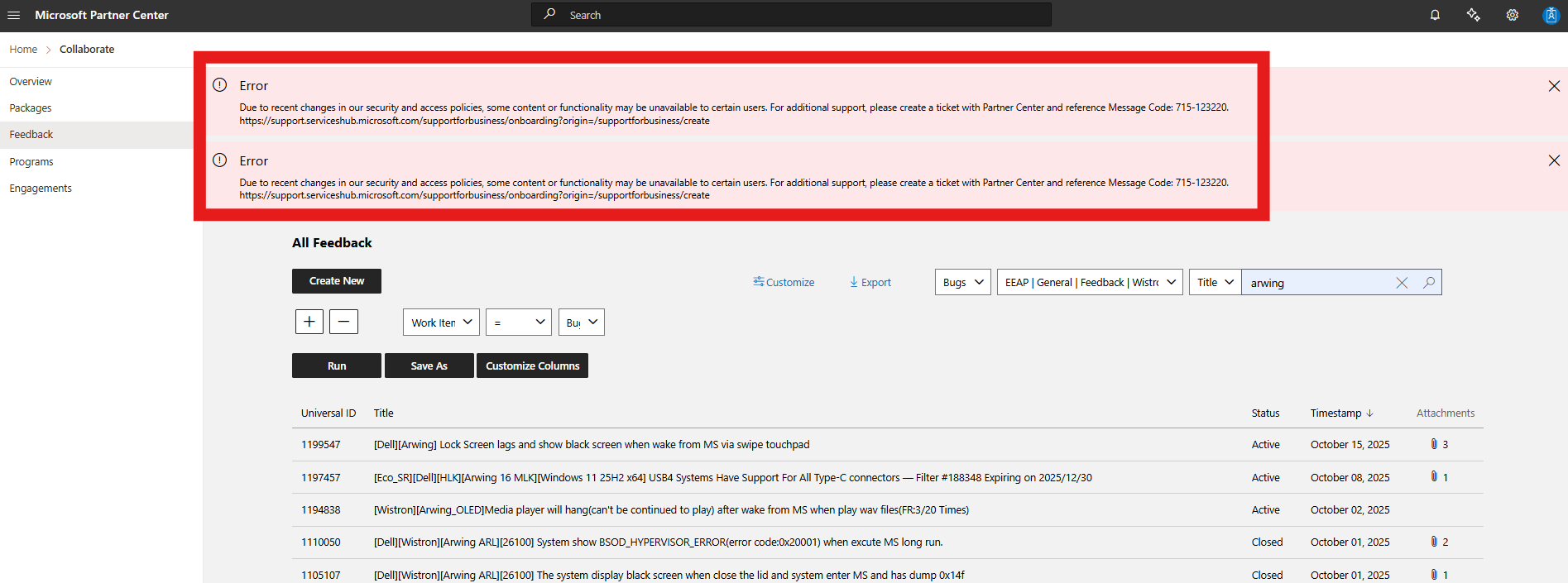Open the Copilot sparkle icon

click(x=1474, y=15)
